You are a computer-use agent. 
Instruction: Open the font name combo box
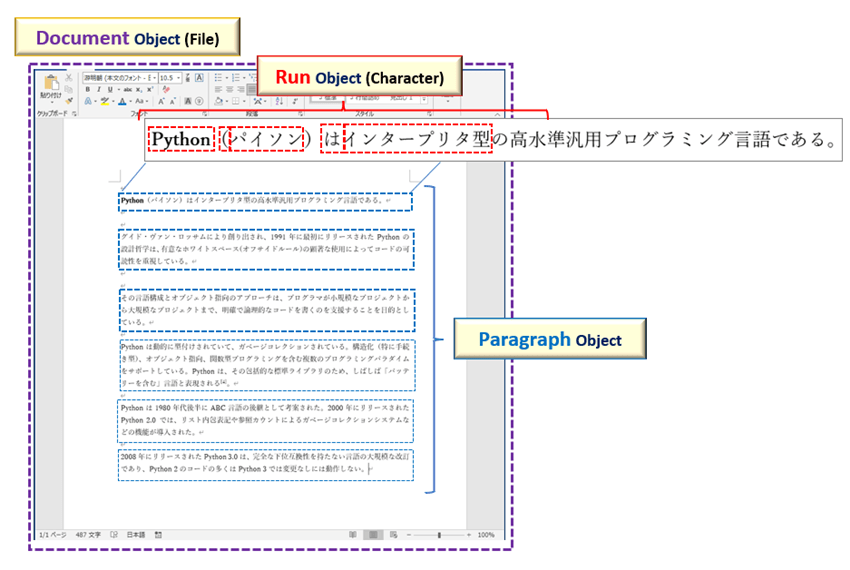120,78
